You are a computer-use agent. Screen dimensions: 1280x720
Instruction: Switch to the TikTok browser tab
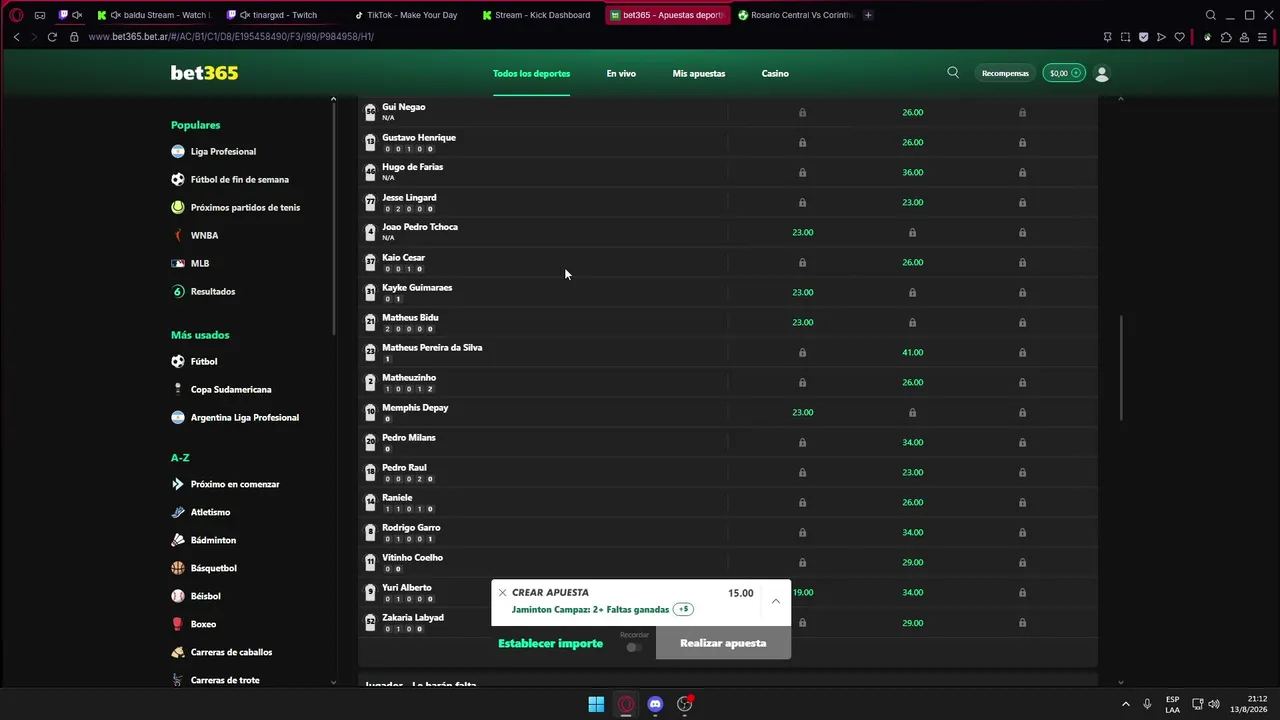pyautogui.click(x=405, y=15)
